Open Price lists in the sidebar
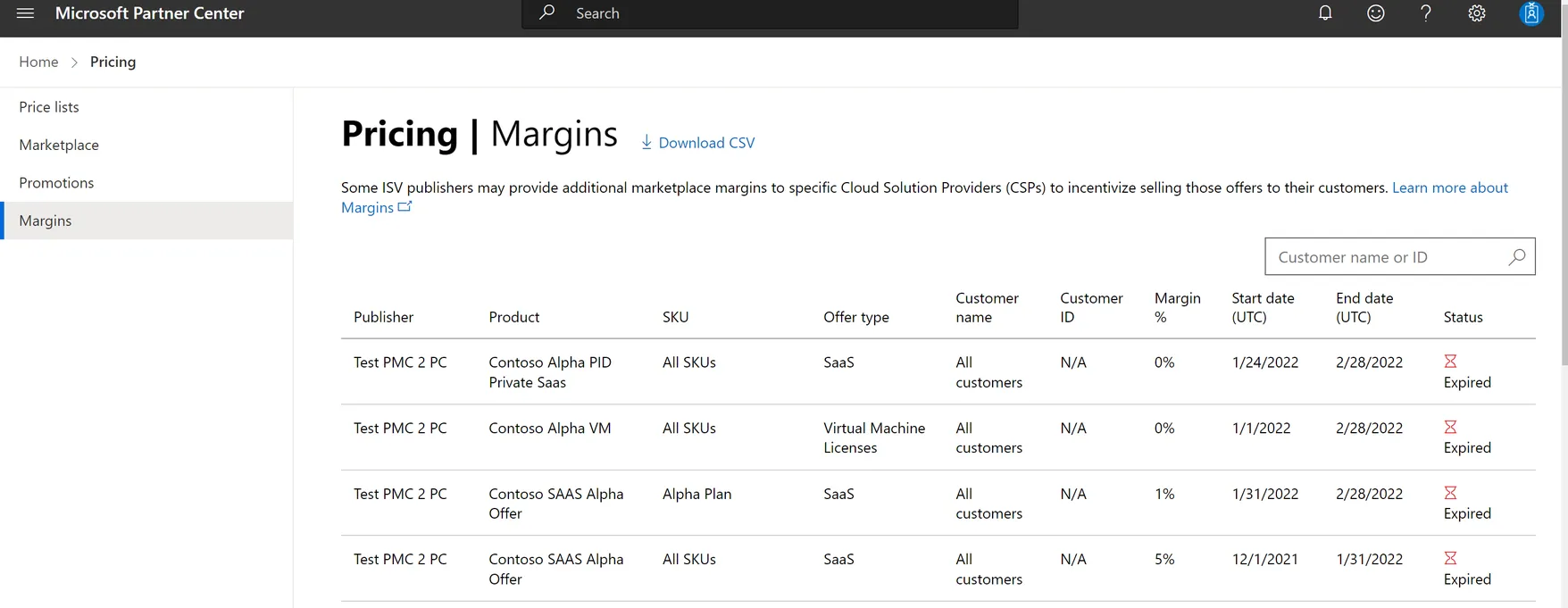The width and height of the screenshot is (1568, 608). tap(146, 107)
